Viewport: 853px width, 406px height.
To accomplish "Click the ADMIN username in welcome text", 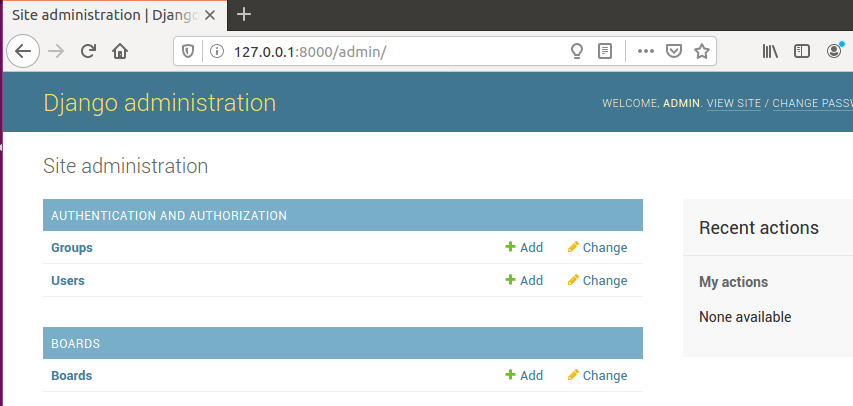I will pyautogui.click(x=681, y=103).
